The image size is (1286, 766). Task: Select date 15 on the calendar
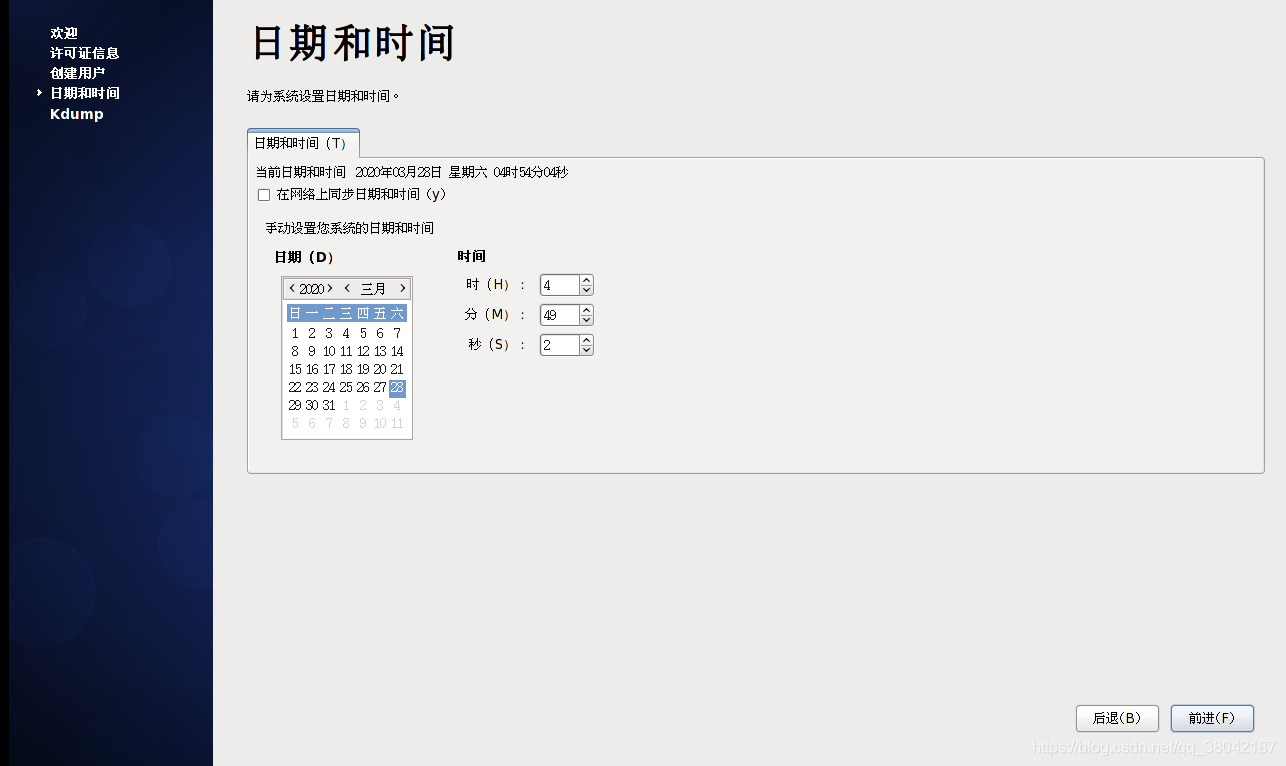[x=295, y=369]
